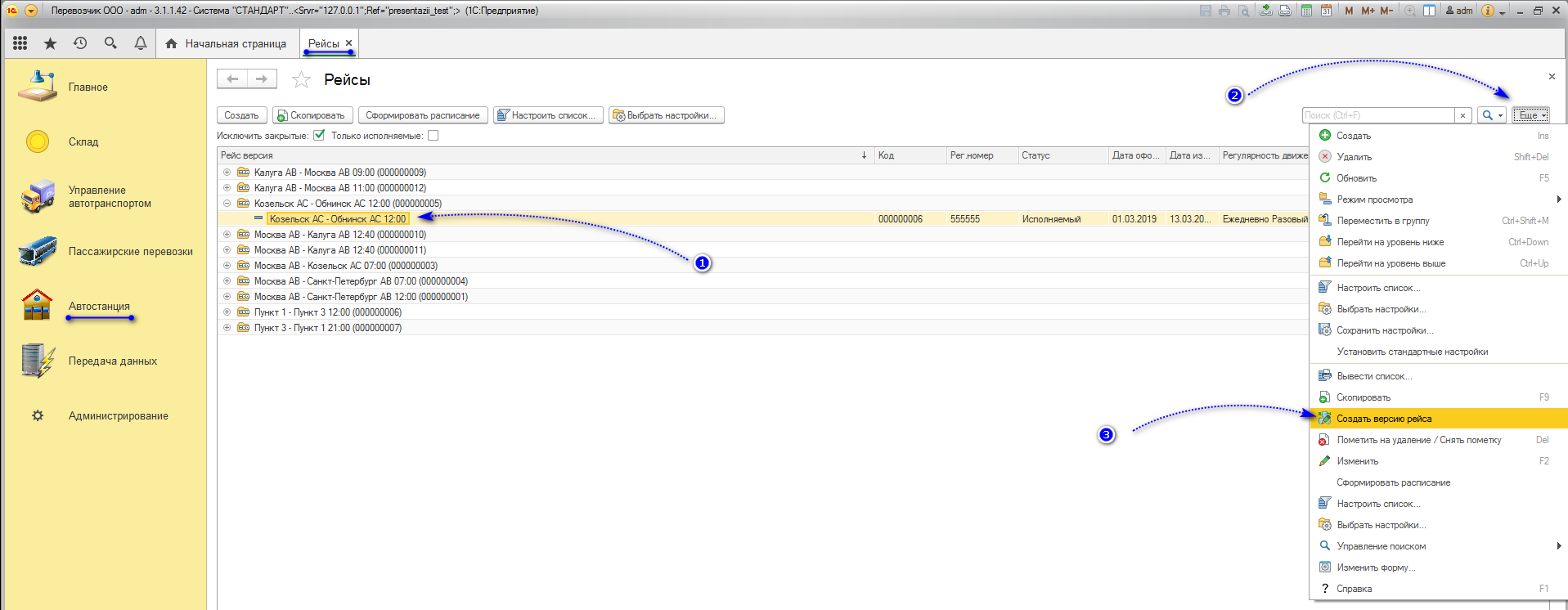Select Создать версию рейса menu item
Viewport: 1568px width, 610px height.
[x=1384, y=419]
